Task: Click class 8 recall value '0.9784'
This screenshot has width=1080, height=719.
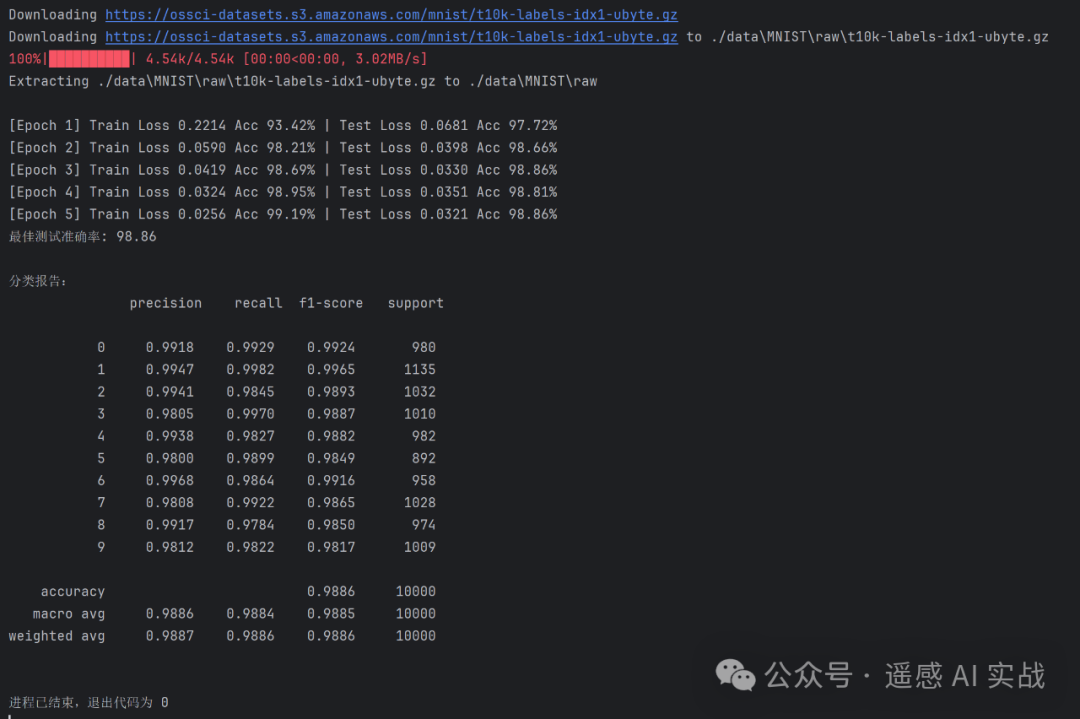Action: pyautogui.click(x=250, y=525)
